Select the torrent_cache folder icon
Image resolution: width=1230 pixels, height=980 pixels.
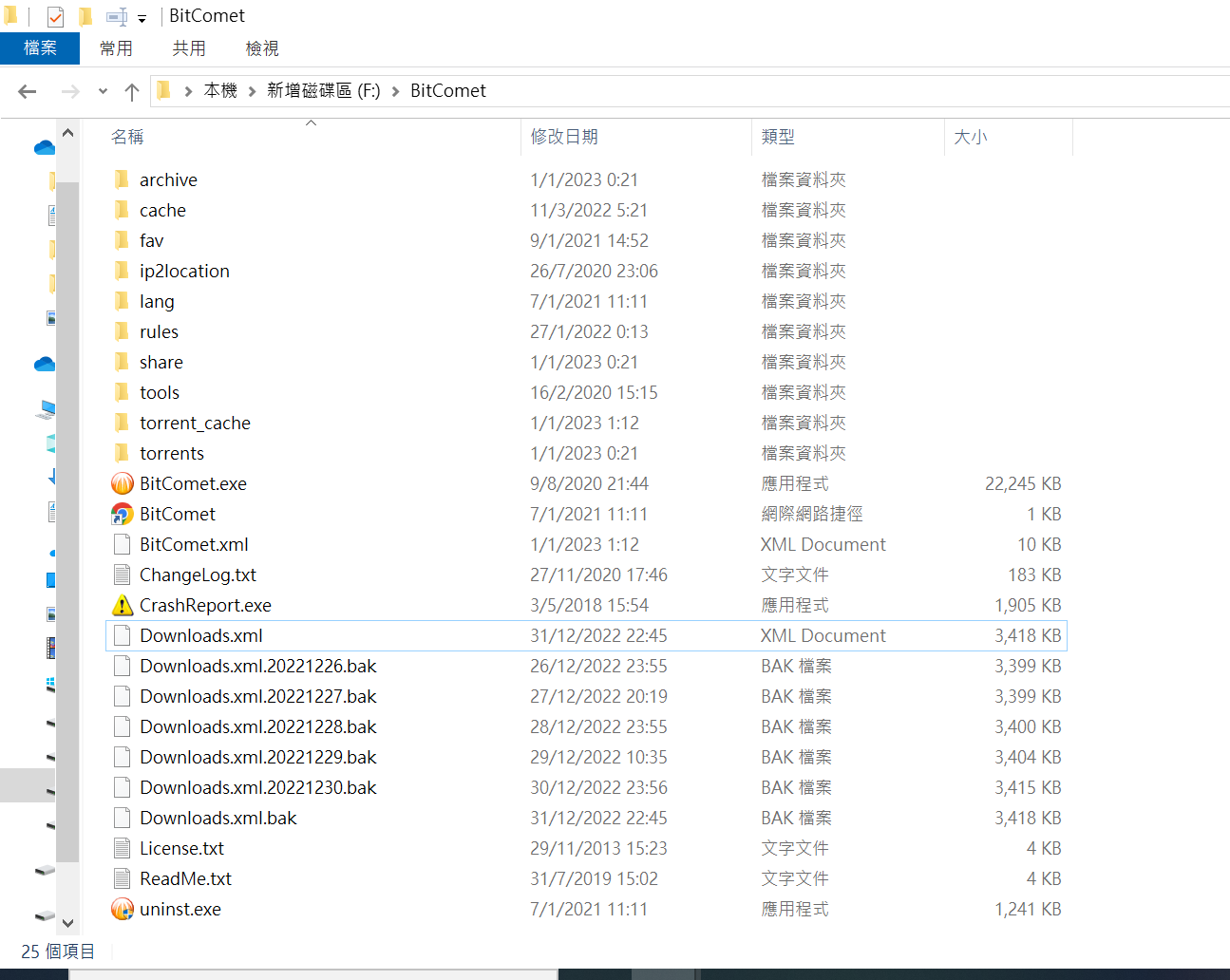(122, 423)
